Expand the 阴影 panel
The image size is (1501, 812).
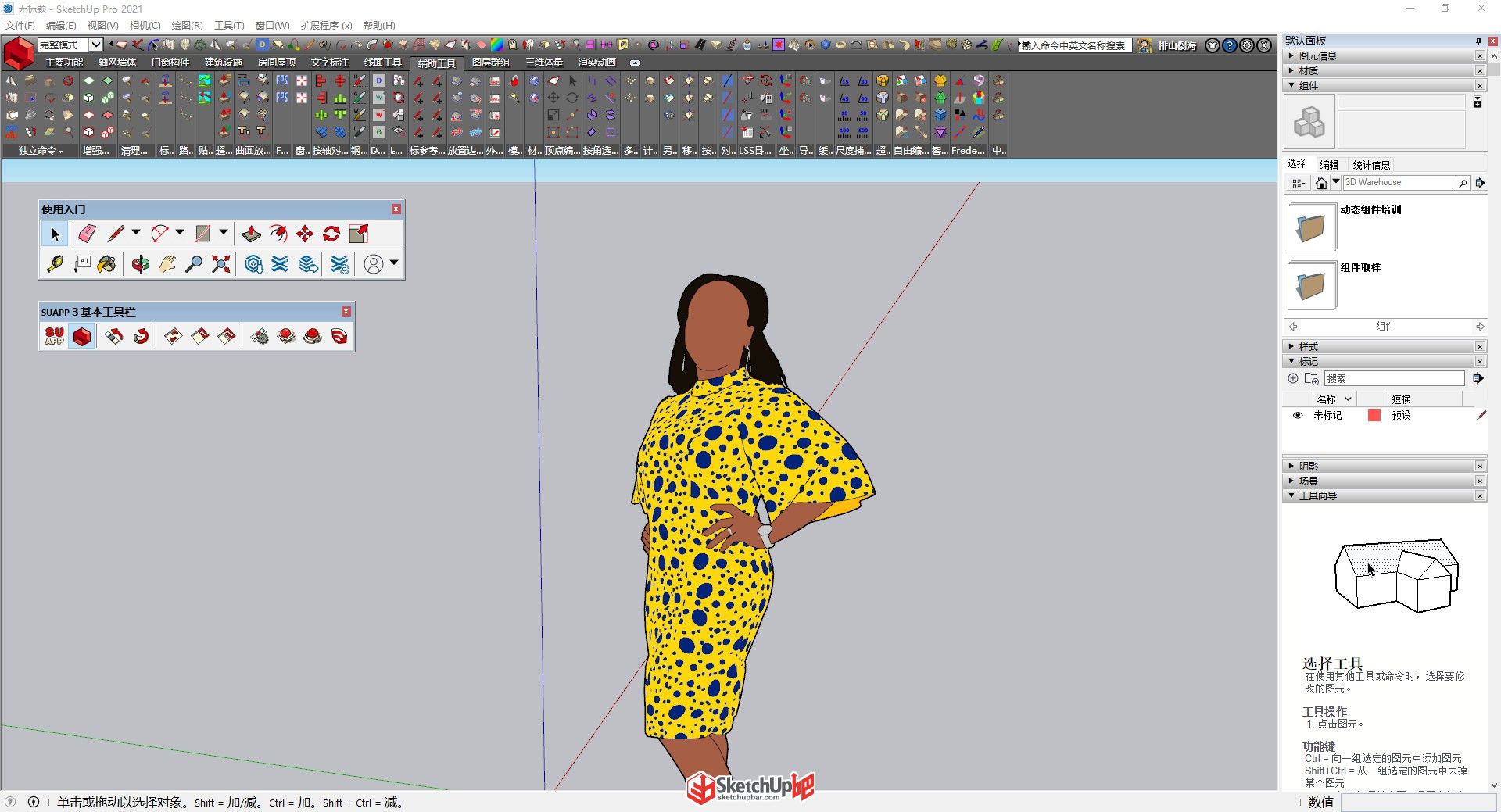click(1384, 466)
